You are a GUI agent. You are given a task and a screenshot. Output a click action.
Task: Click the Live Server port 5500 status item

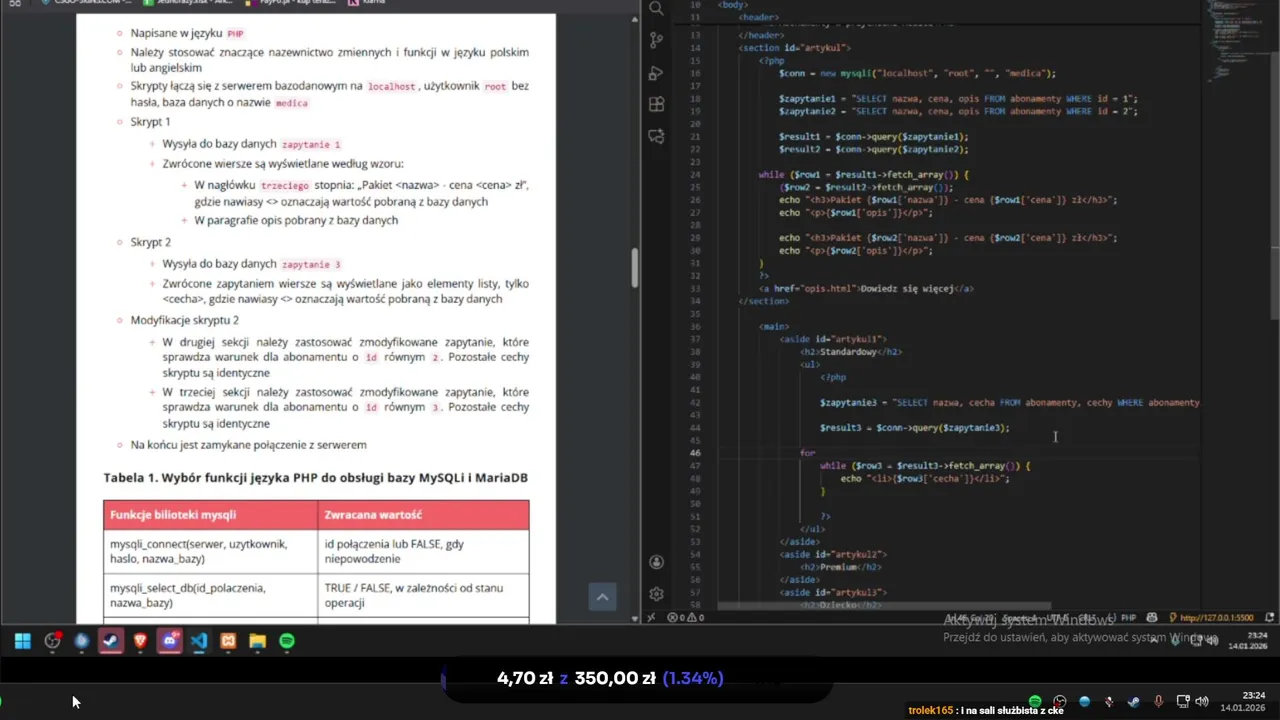[x=1210, y=618]
